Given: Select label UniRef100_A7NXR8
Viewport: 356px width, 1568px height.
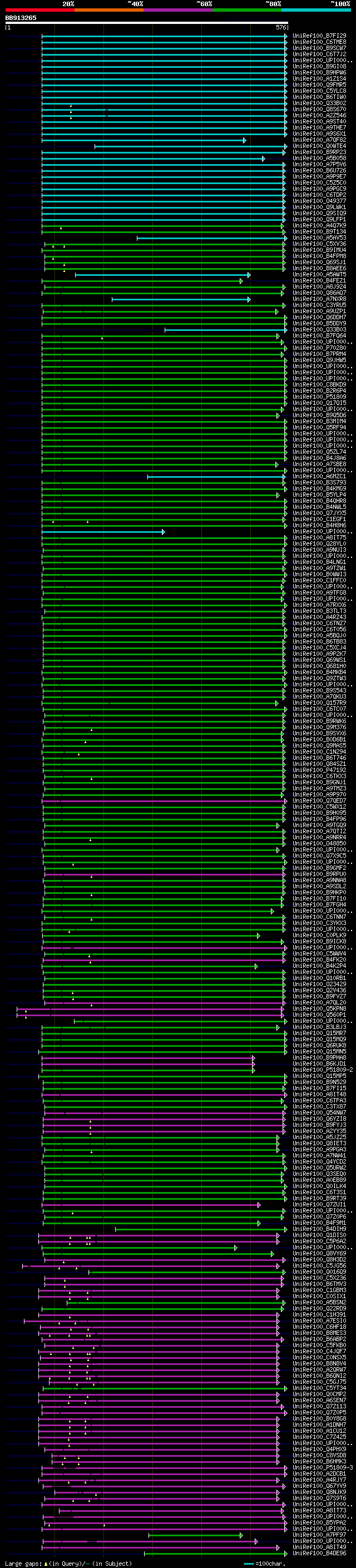Looking at the screenshot, I should [319, 299].
